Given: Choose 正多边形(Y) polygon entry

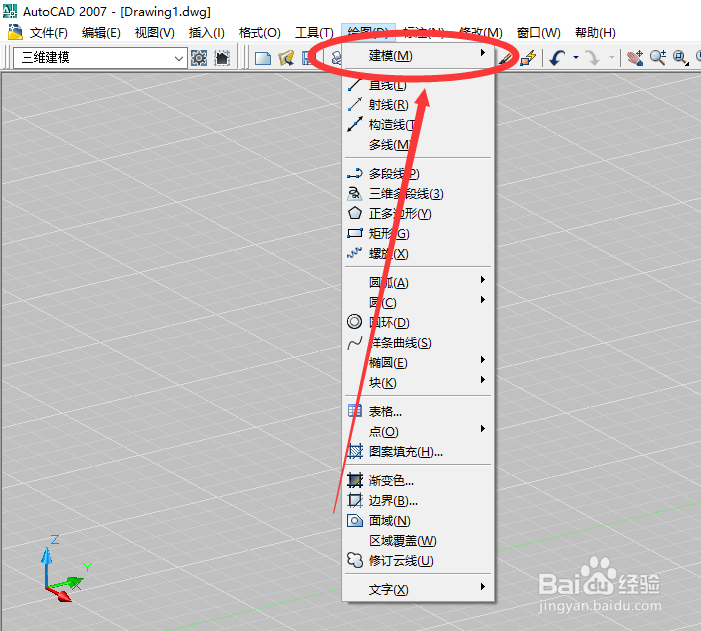Looking at the screenshot, I should [x=418, y=214].
